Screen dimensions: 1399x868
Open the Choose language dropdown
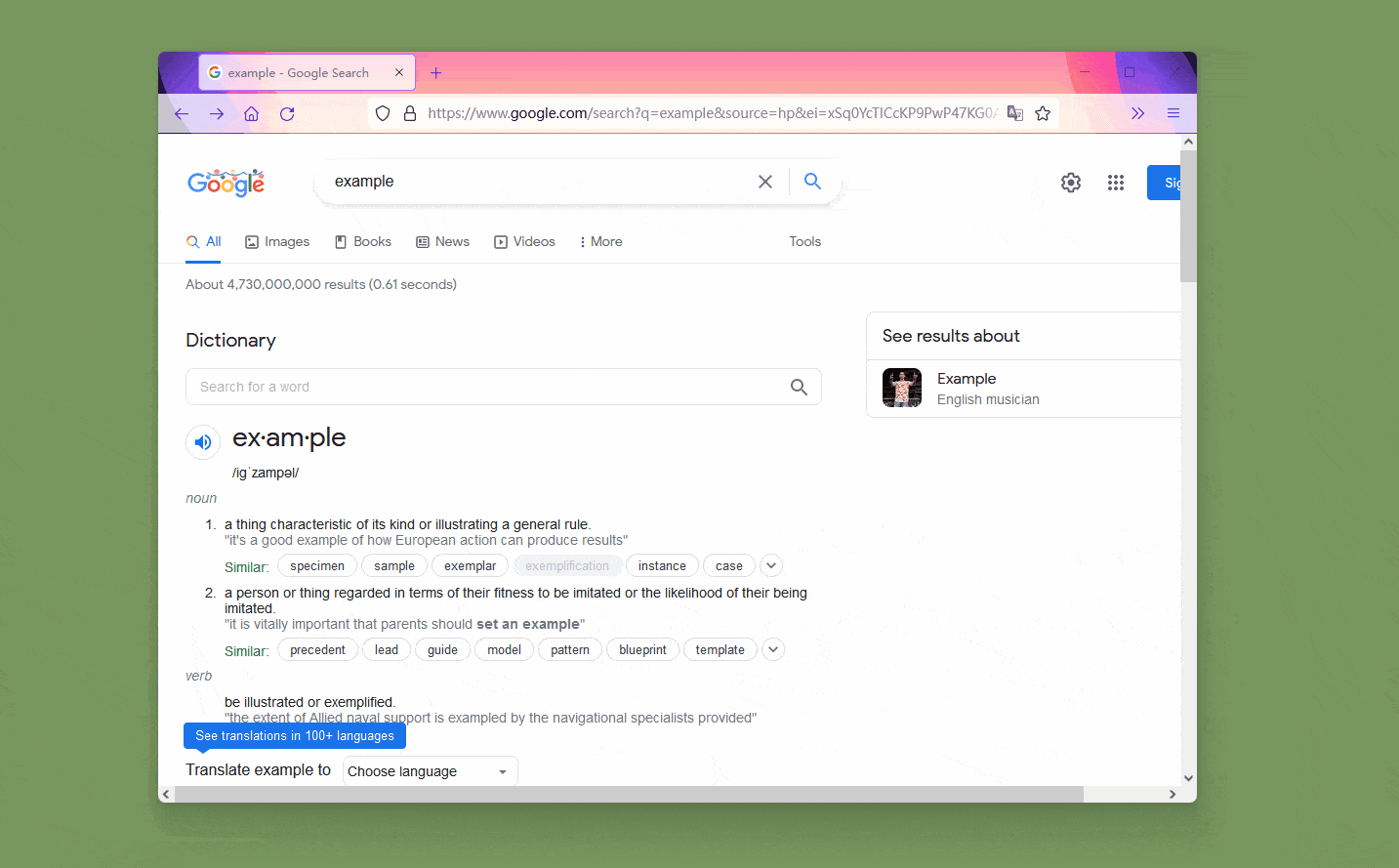pos(430,771)
